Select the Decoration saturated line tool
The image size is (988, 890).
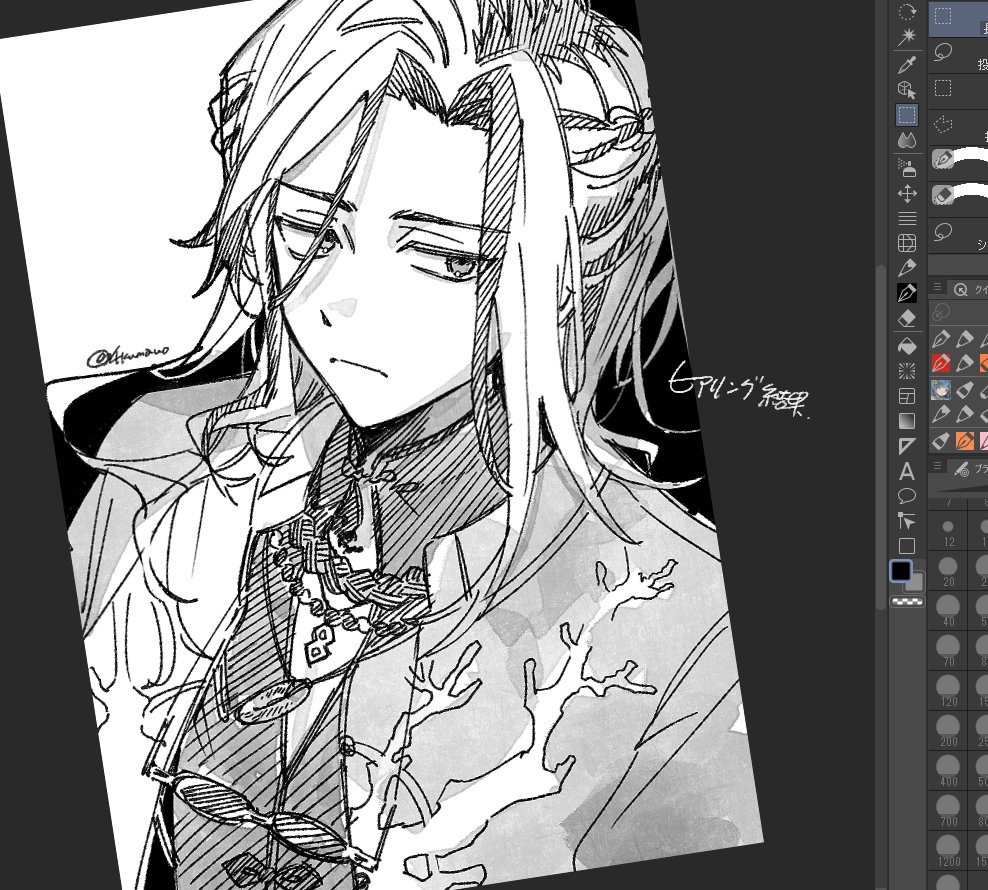907,371
